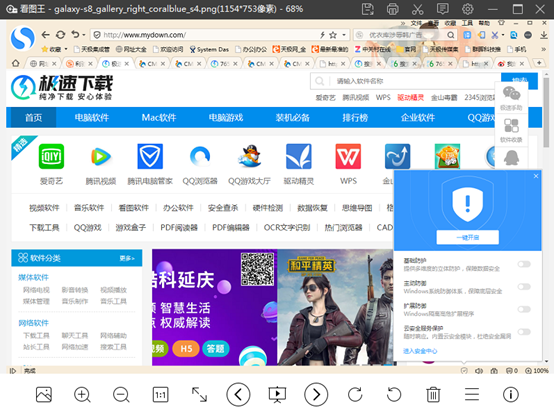Image resolution: width=554 pixels, height=414 pixels.
Task: Open the 视频软件 category link
Action: pos(44,208)
